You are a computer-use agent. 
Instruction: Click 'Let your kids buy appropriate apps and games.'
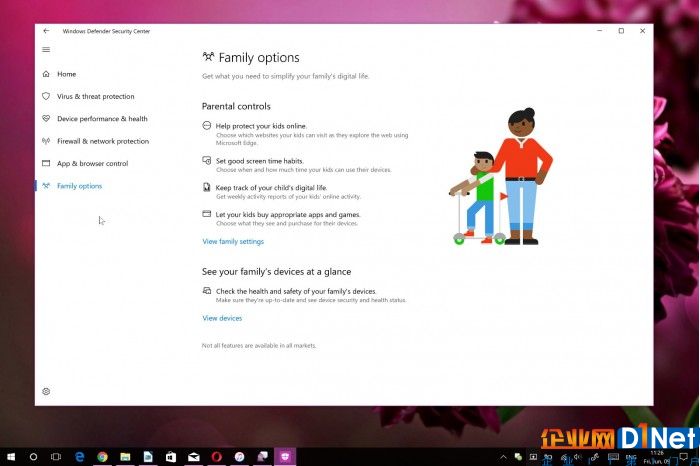288,214
